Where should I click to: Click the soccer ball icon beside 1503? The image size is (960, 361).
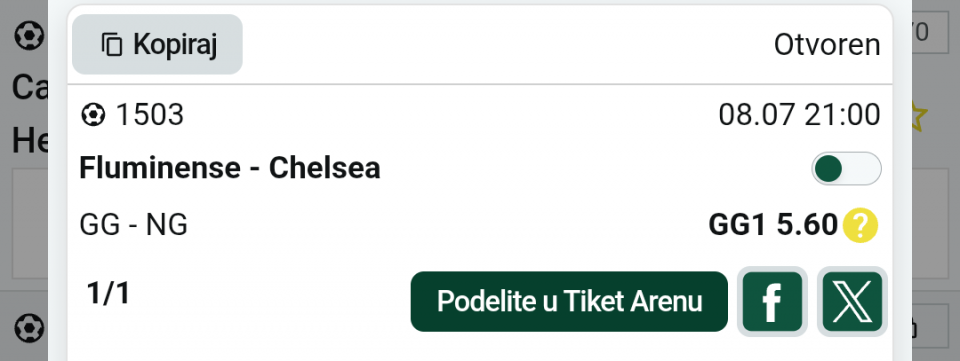[93, 114]
